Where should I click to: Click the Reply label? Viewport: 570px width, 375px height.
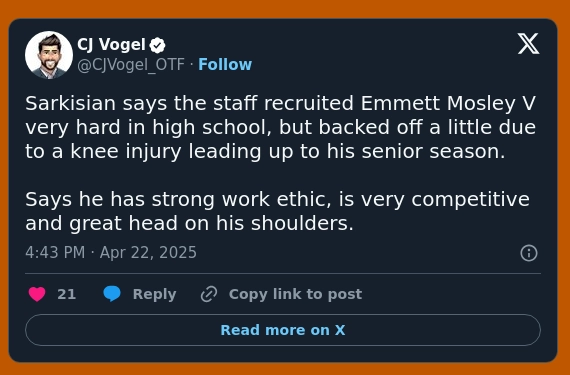coord(154,294)
